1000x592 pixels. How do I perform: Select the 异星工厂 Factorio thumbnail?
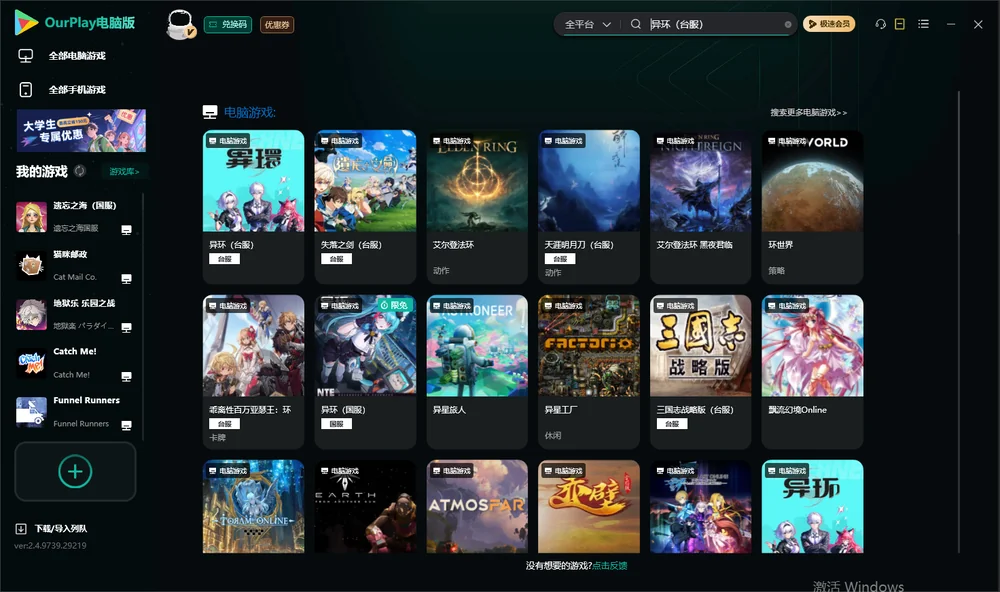tap(589, 346)
